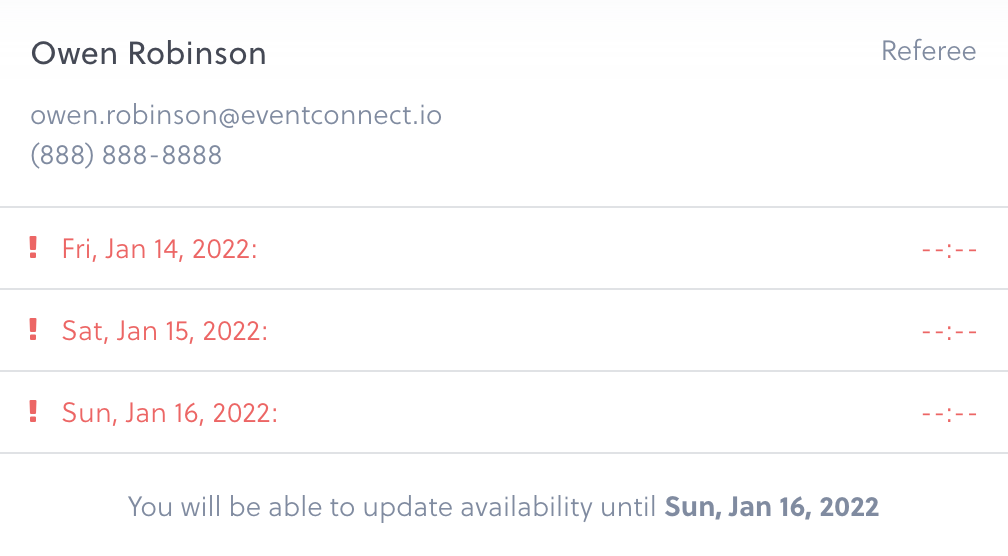Click the warning icon for Sat, Jan 15
Viewport: 1008px width, 556px height.
tap(34, 329)
